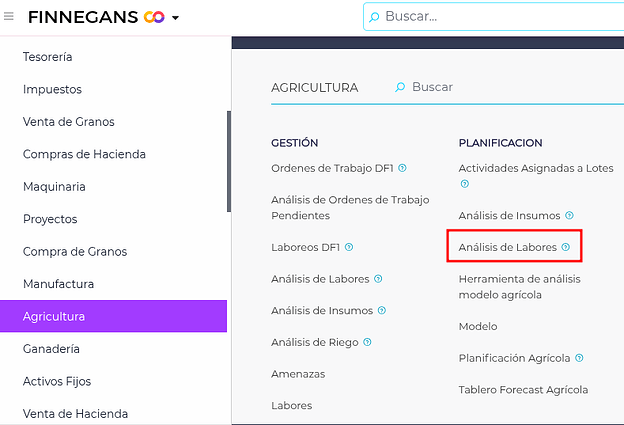Screen dimensions: 624x425
Task: Click help icon next to Laboreos DF1
Action: tap(349, 247)
